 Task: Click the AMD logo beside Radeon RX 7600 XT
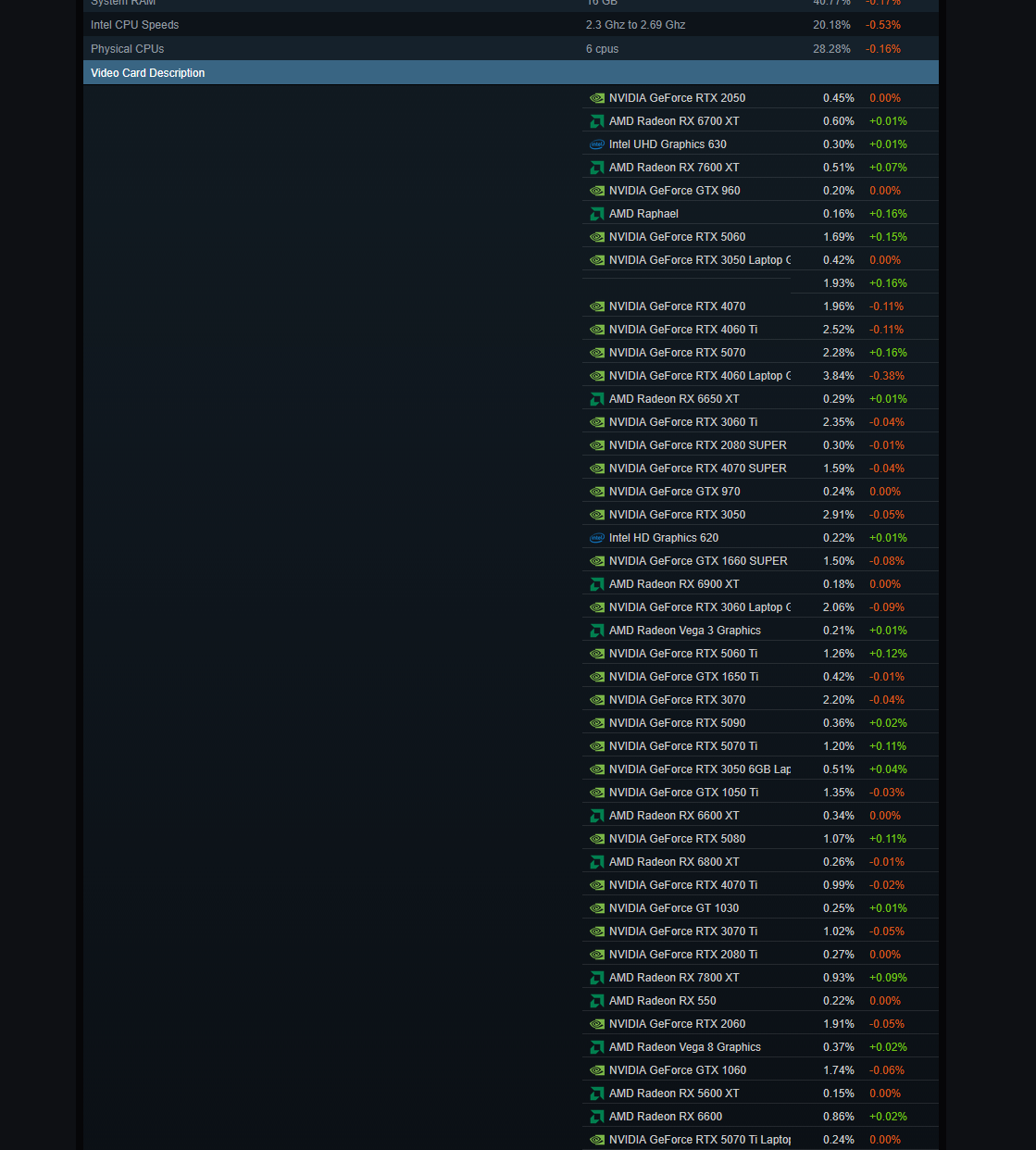597,168
